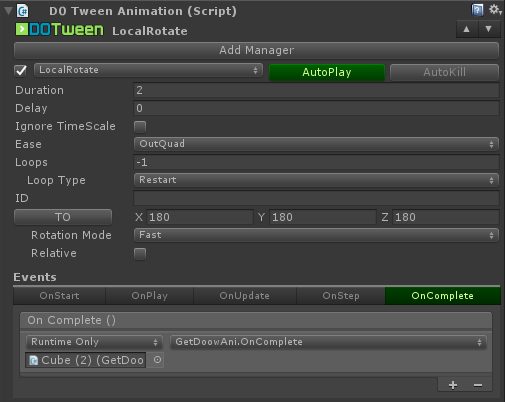Screen dimensions: 505x402
Task: Click the Loop Type label
Action: [56, 180]
